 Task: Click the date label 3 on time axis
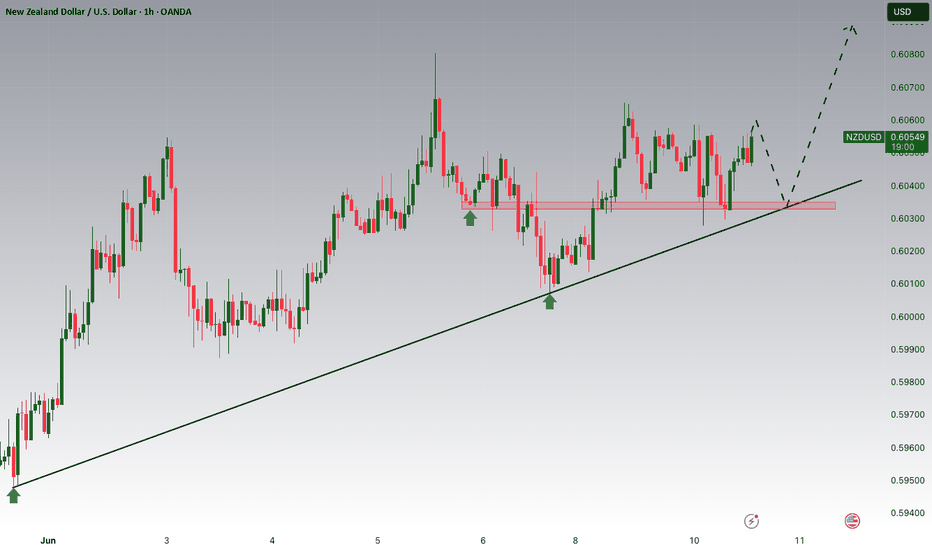tap(166, 540)
